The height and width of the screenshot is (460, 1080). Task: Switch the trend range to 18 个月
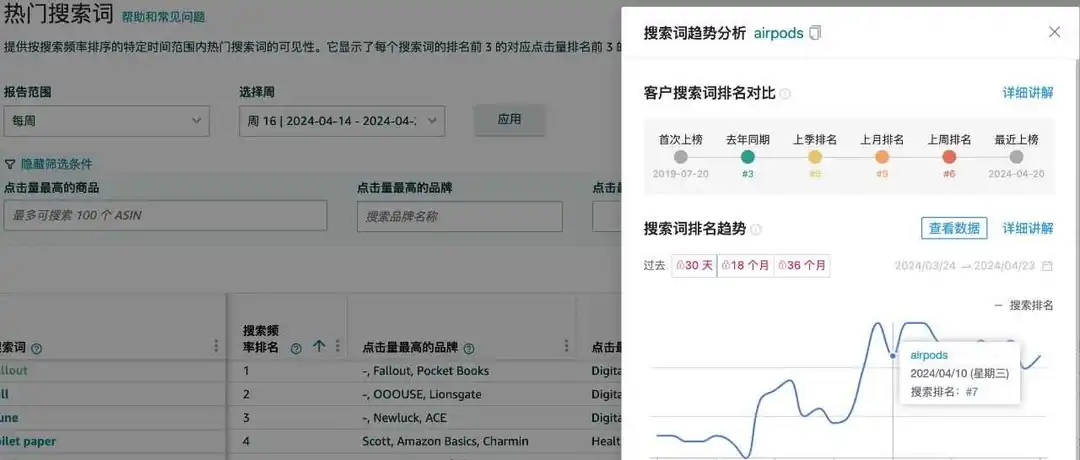tap(745, 266)
